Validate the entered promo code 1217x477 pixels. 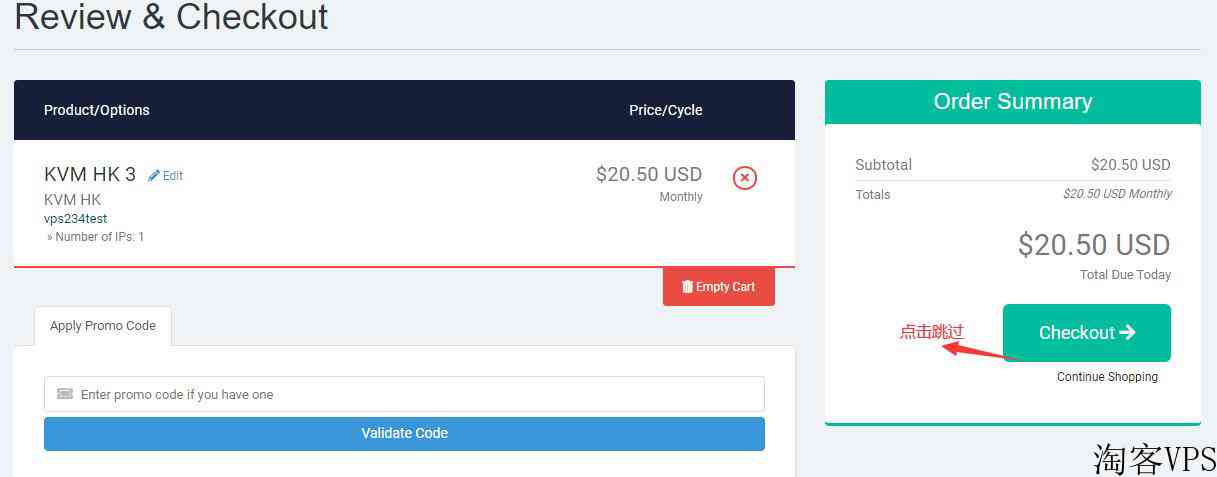click(404, 434)
